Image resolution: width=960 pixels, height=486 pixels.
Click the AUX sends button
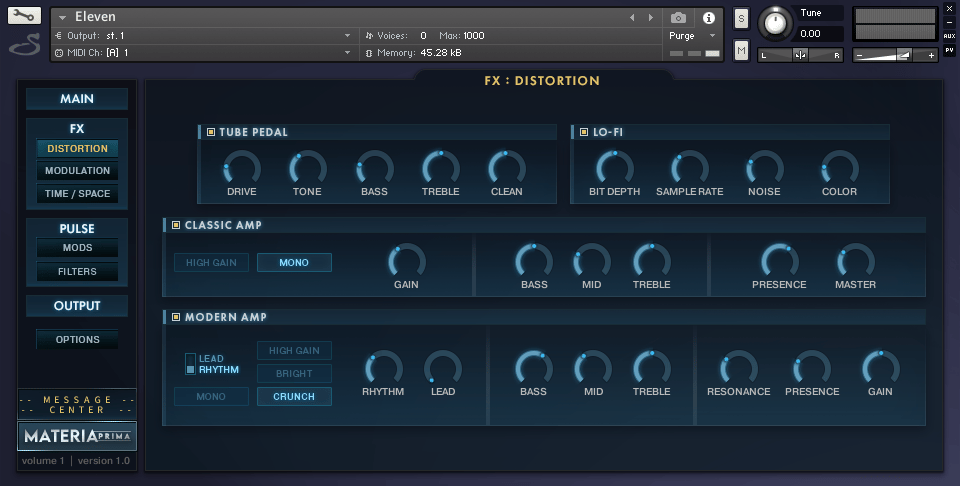click(949, 36)
